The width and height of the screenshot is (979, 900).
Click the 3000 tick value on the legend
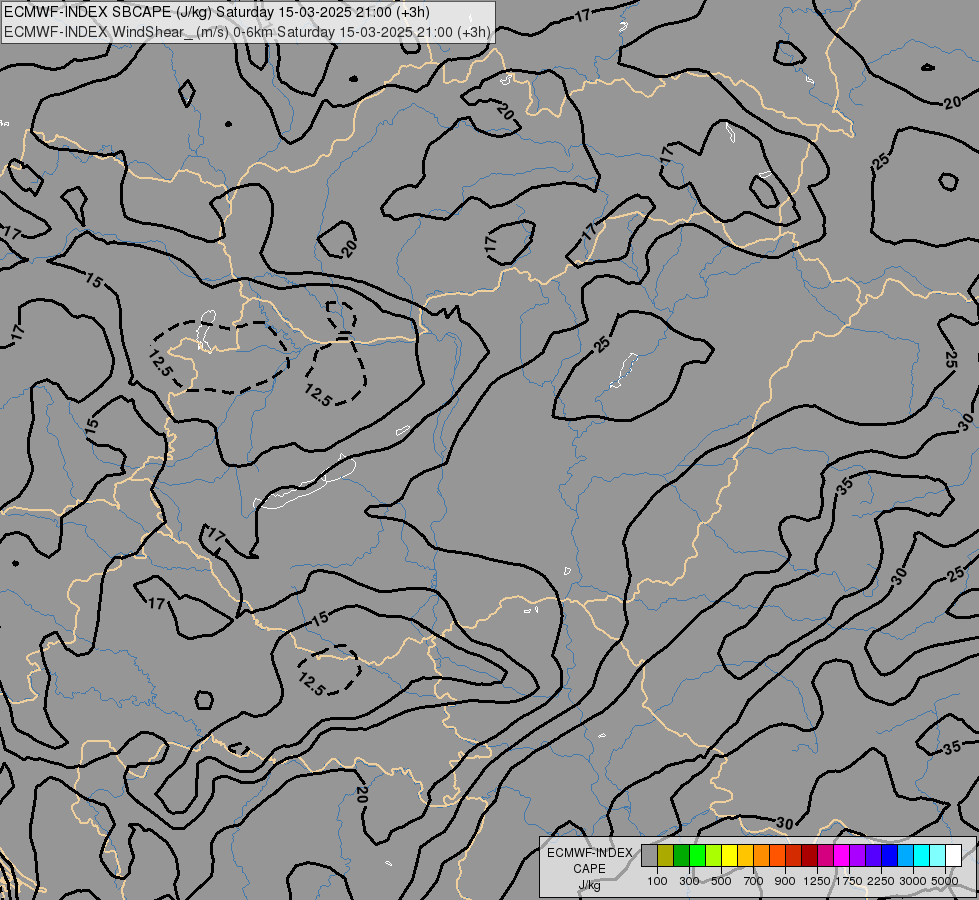913,881
